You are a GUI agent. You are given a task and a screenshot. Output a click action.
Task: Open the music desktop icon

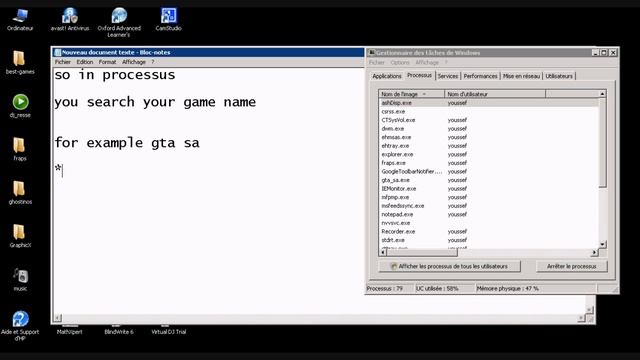click(20, 279)
